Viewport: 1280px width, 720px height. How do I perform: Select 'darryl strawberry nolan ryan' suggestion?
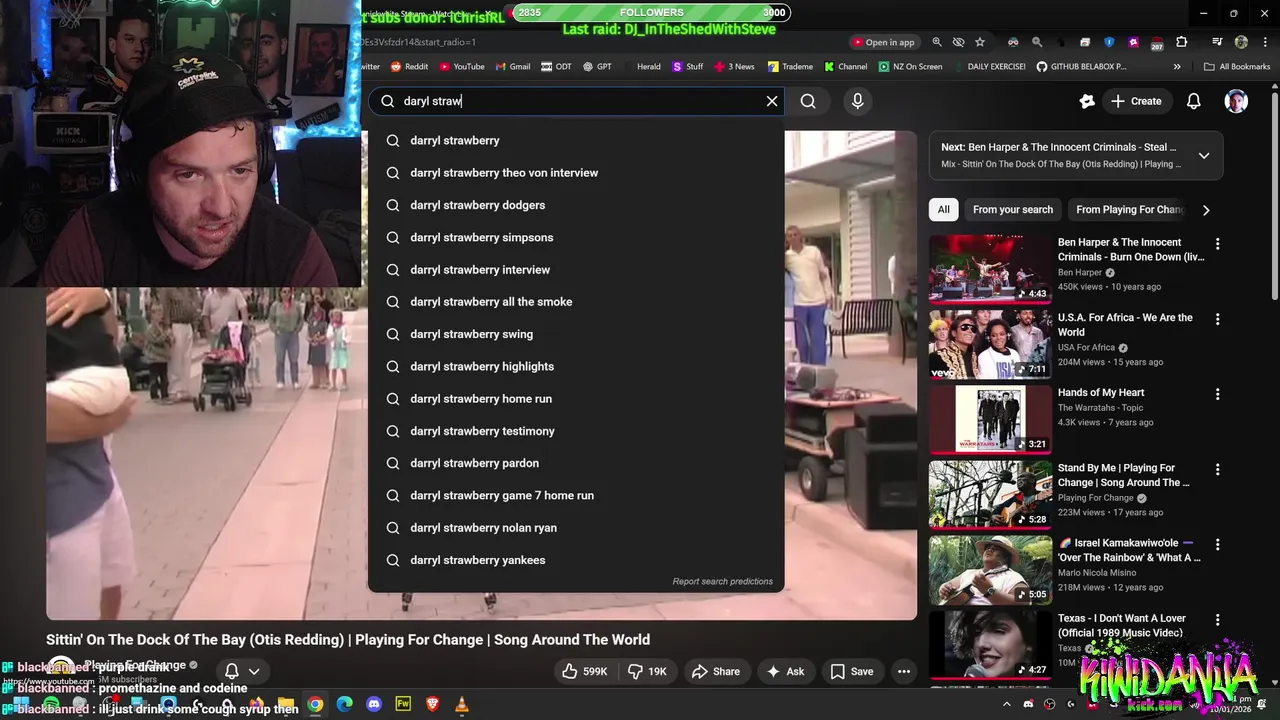pos(576,528)
